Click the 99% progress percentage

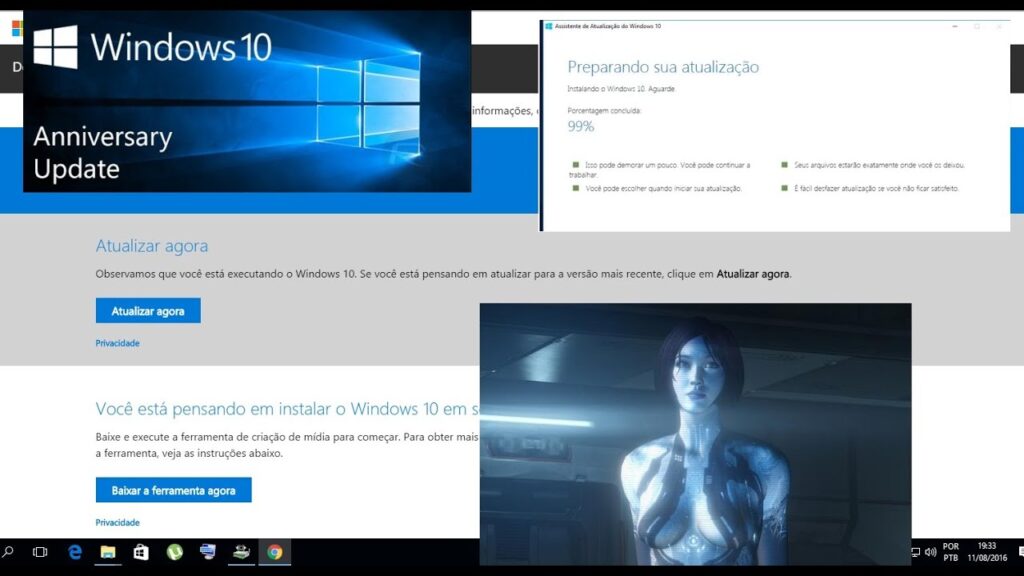(x=581, y=127)
